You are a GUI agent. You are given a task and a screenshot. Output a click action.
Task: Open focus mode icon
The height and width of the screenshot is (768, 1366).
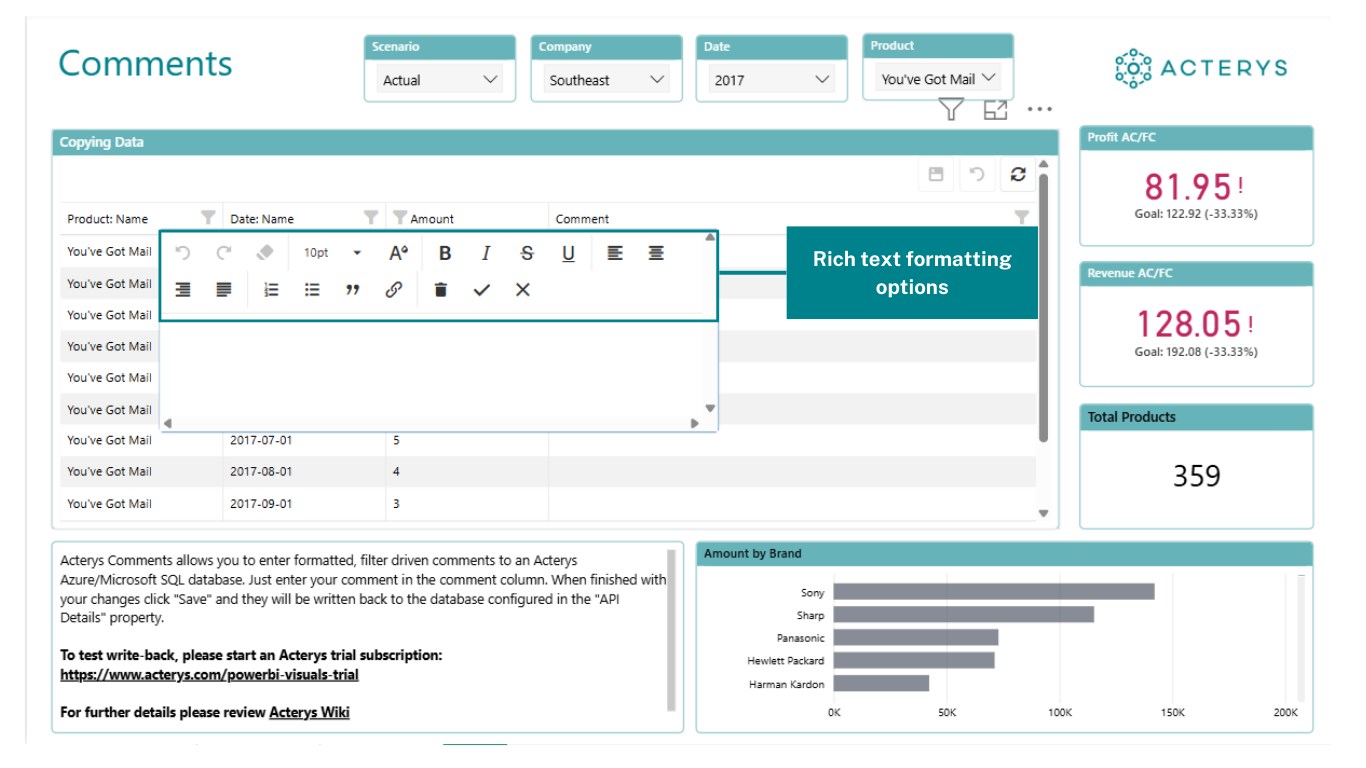(x=995, y=110)
